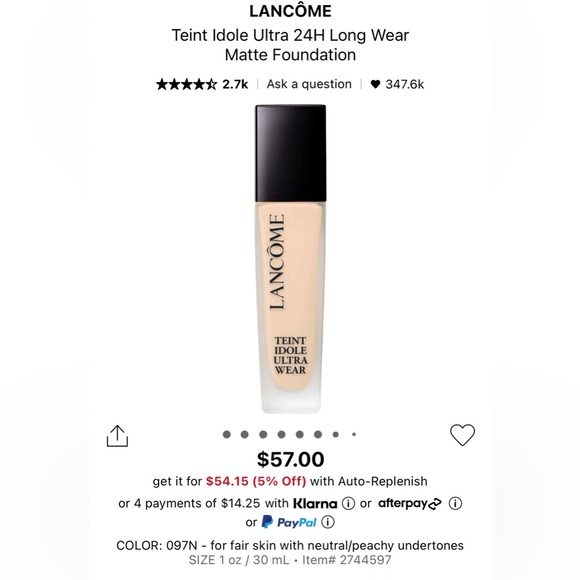The image size is (580, 580).
Task: Select the third image carousel dot
Action: point(263,435)
